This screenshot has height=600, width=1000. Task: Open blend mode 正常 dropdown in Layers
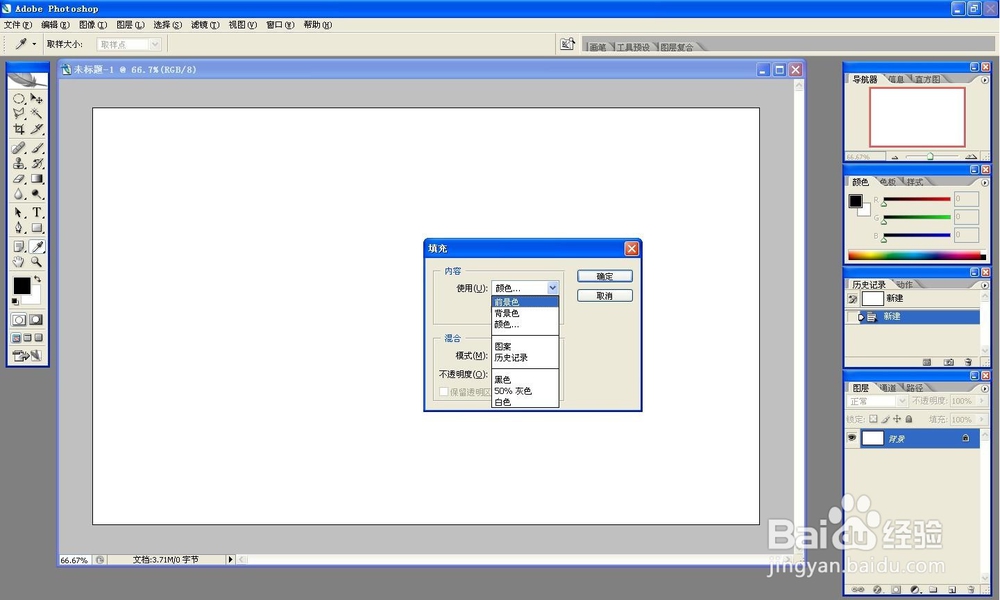[878, 401]
